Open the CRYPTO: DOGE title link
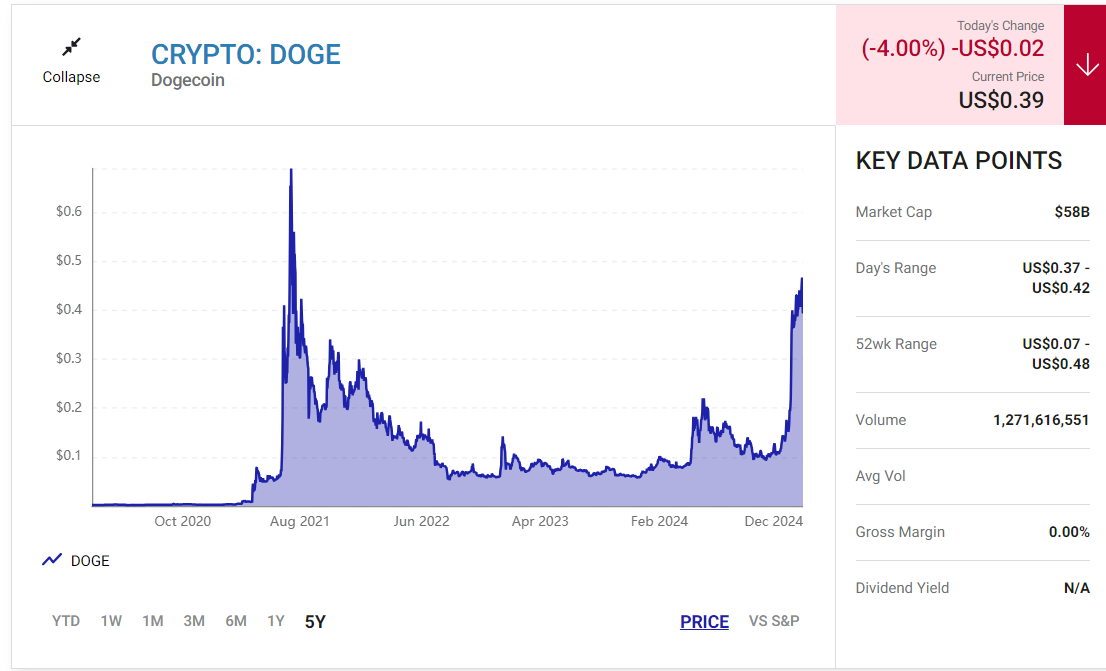This screenshot has width=1106, height=671. click(x=245, y=54)
